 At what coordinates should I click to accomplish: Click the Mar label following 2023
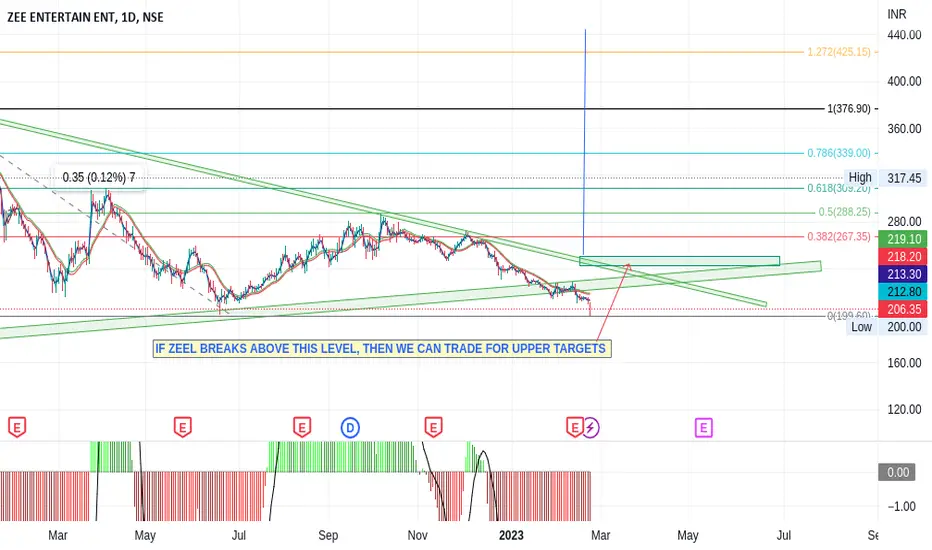coord(600,536)
